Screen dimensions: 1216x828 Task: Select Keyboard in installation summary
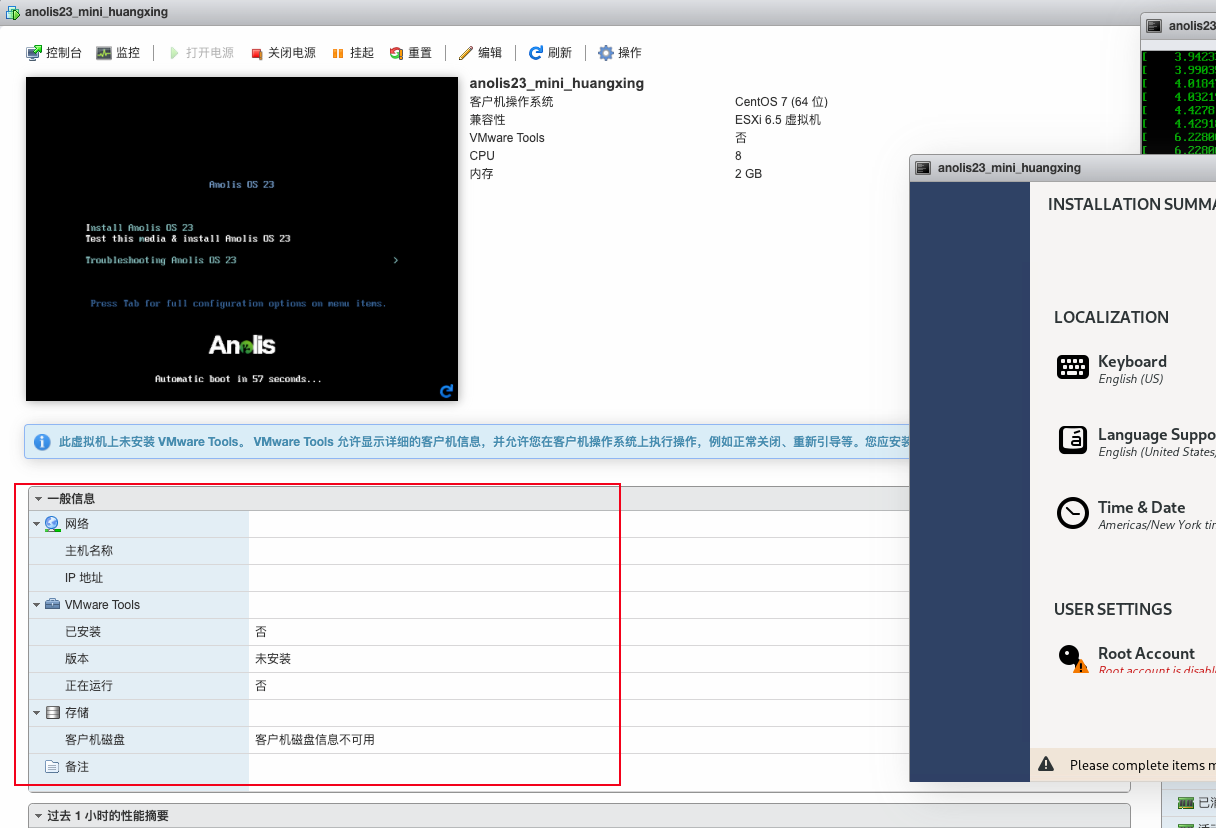(x=1131, y=368)
